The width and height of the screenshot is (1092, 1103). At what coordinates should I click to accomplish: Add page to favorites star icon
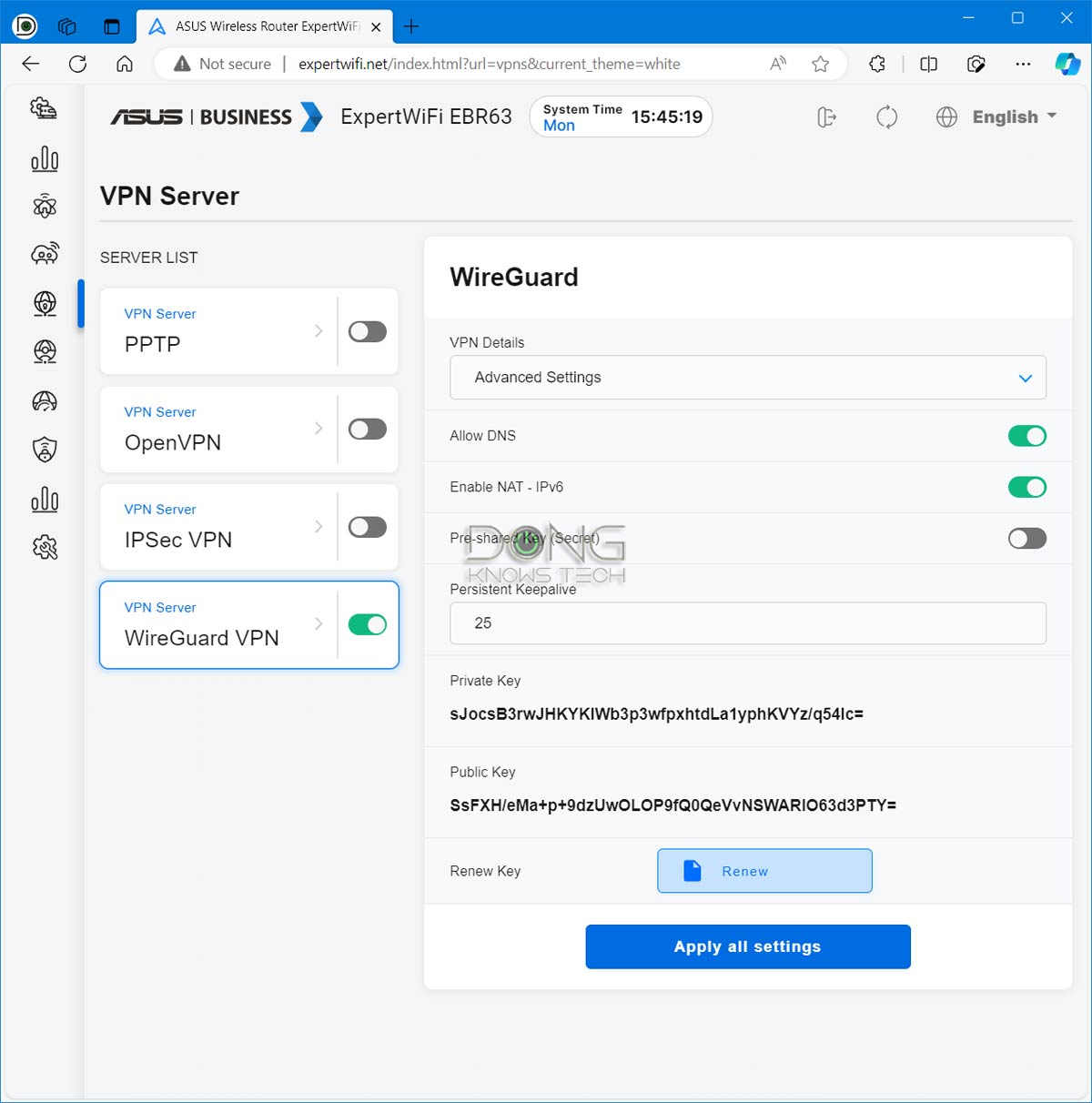pyautogui.click(x=820, y=64)
